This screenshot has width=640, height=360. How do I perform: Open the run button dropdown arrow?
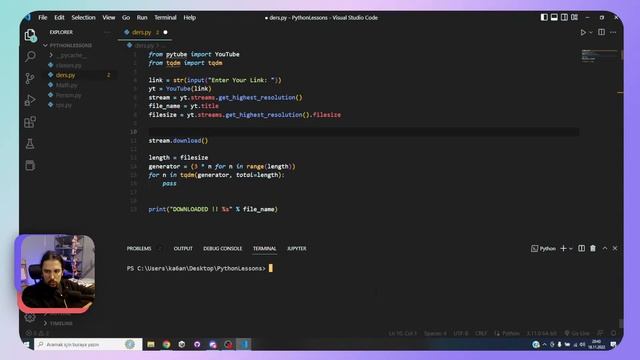(x=591, y=33)
